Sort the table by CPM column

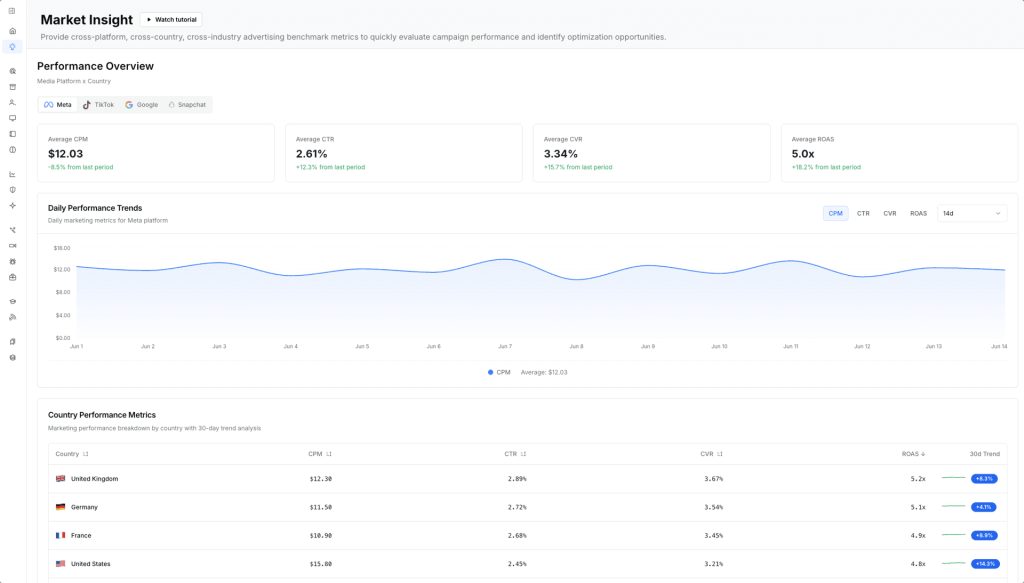tap(320, 454)
